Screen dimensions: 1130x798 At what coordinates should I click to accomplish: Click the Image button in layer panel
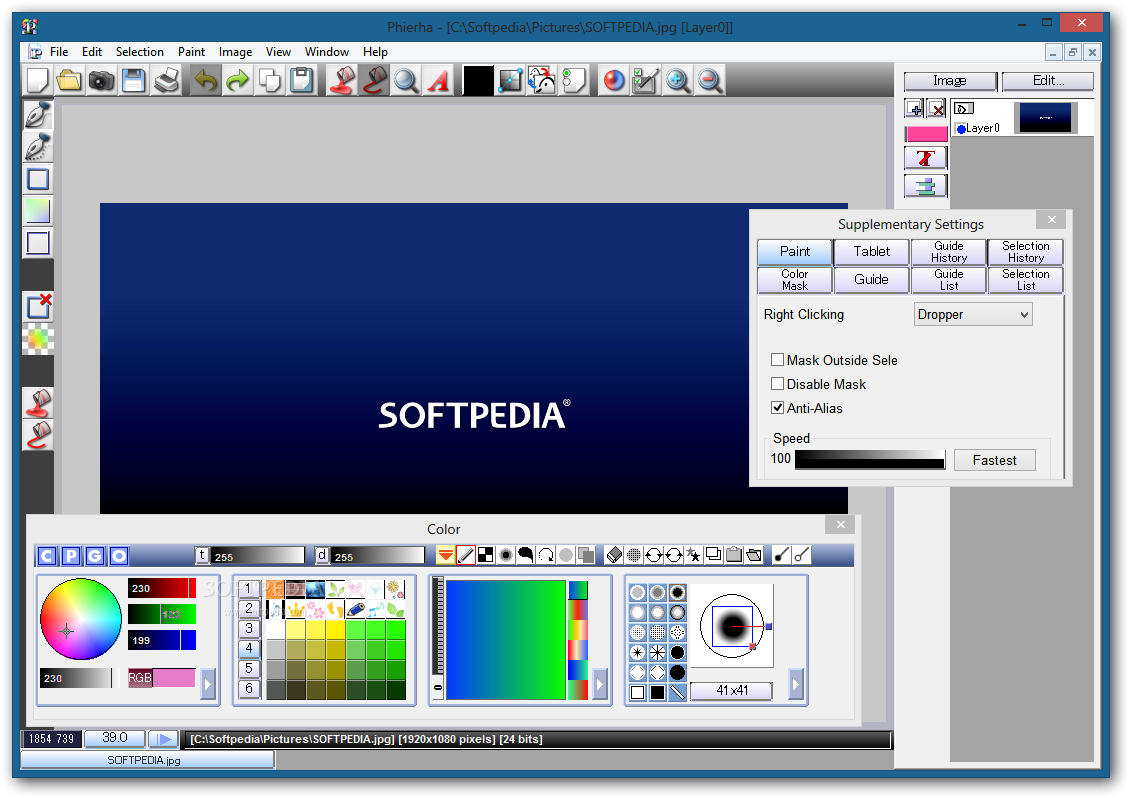[950, 81]
